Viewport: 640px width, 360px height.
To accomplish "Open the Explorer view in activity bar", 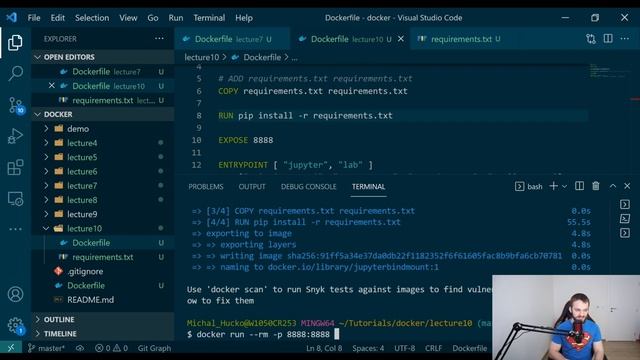I will 15,42.
